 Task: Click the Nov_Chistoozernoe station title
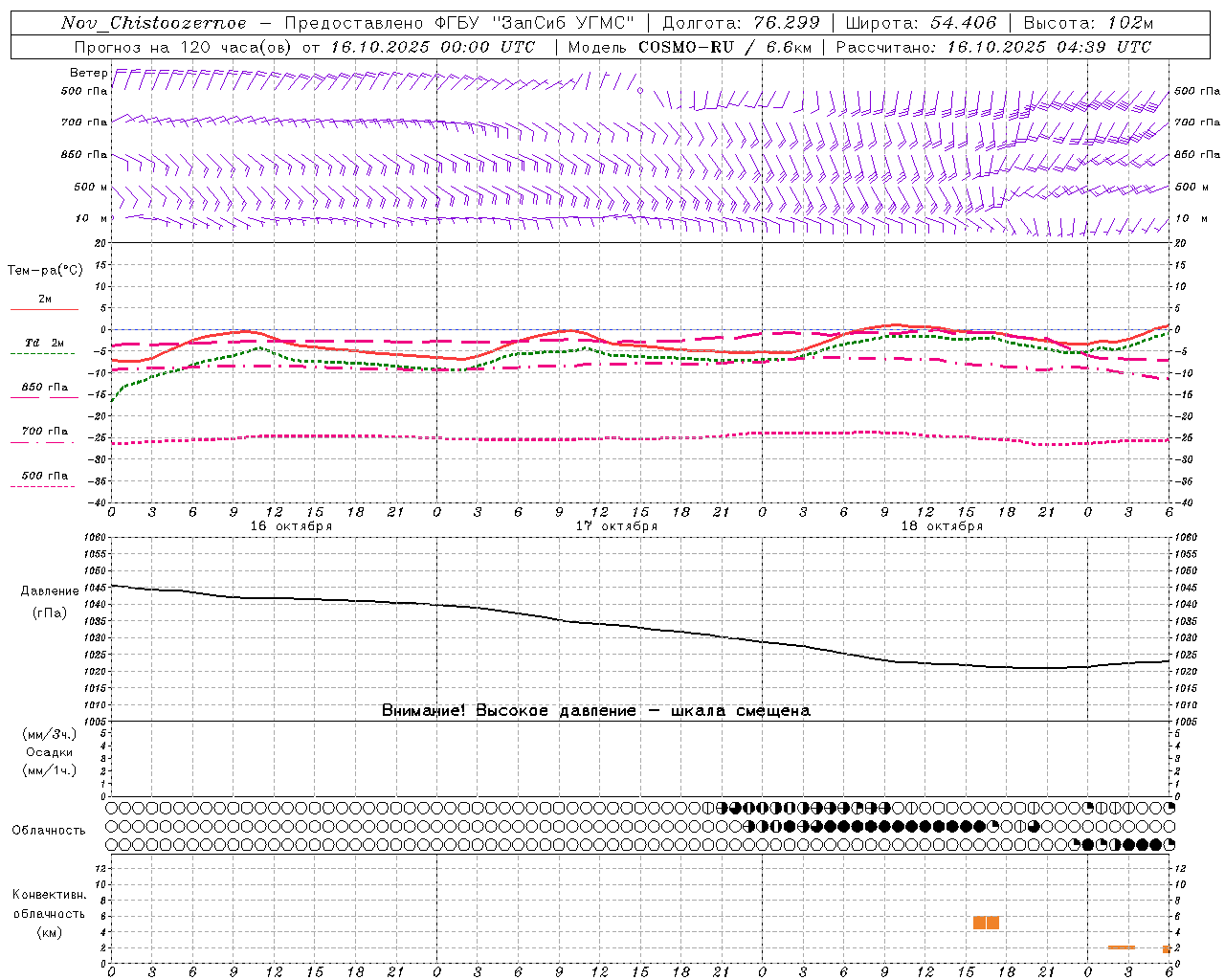click(153, 23)
